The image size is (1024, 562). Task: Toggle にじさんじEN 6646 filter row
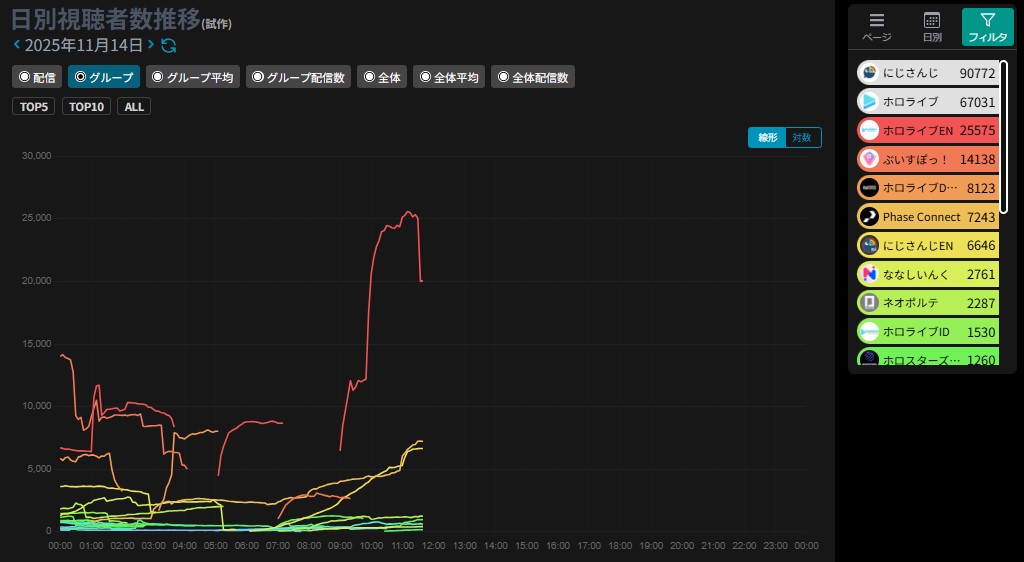[x=928, y=245]
